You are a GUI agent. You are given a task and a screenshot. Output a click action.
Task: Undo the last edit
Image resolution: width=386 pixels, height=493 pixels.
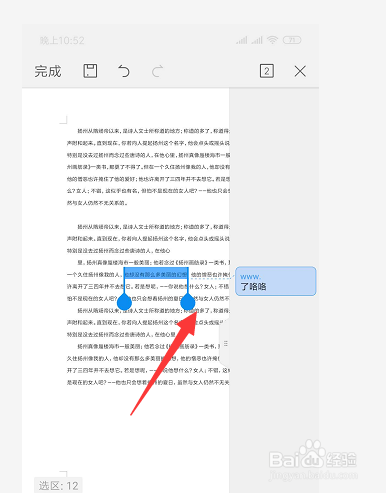pos(124,71)
